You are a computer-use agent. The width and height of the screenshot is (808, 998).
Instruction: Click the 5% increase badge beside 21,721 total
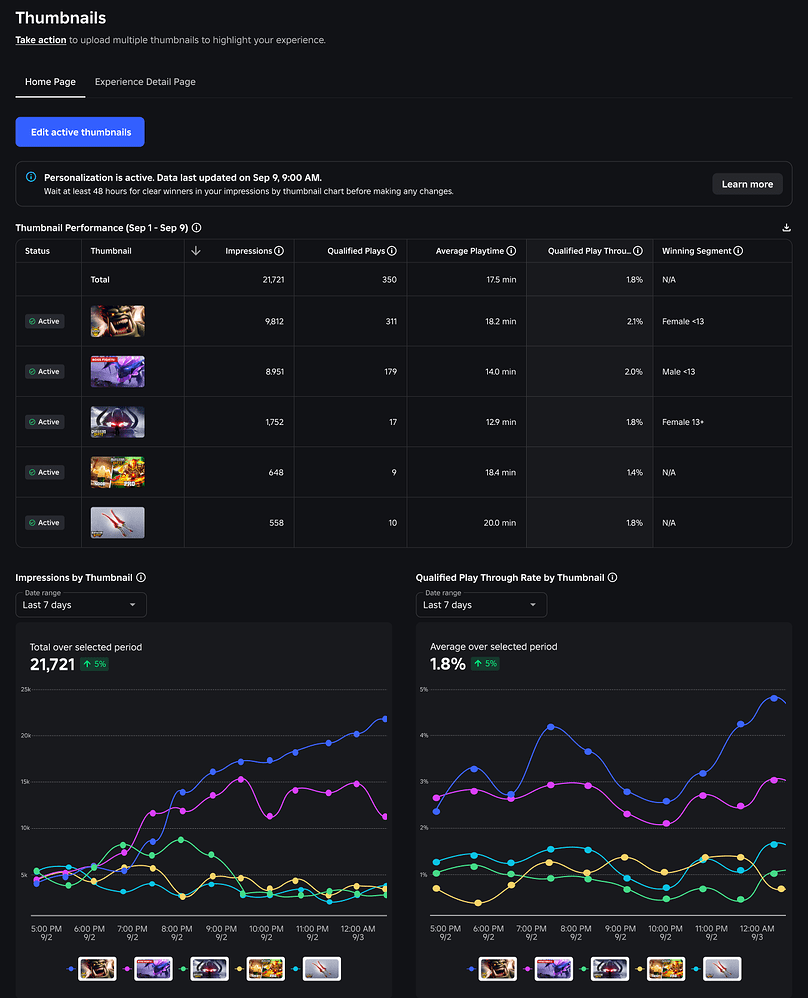94,664
